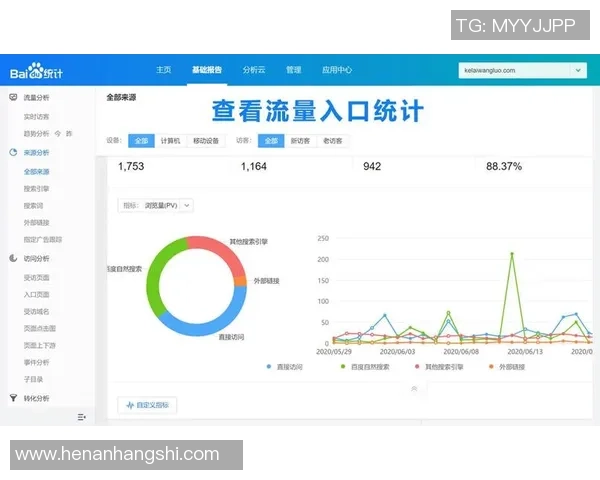Select 移动设备 device filter
This screenshot has height=480, width=600.
[206, 141]
